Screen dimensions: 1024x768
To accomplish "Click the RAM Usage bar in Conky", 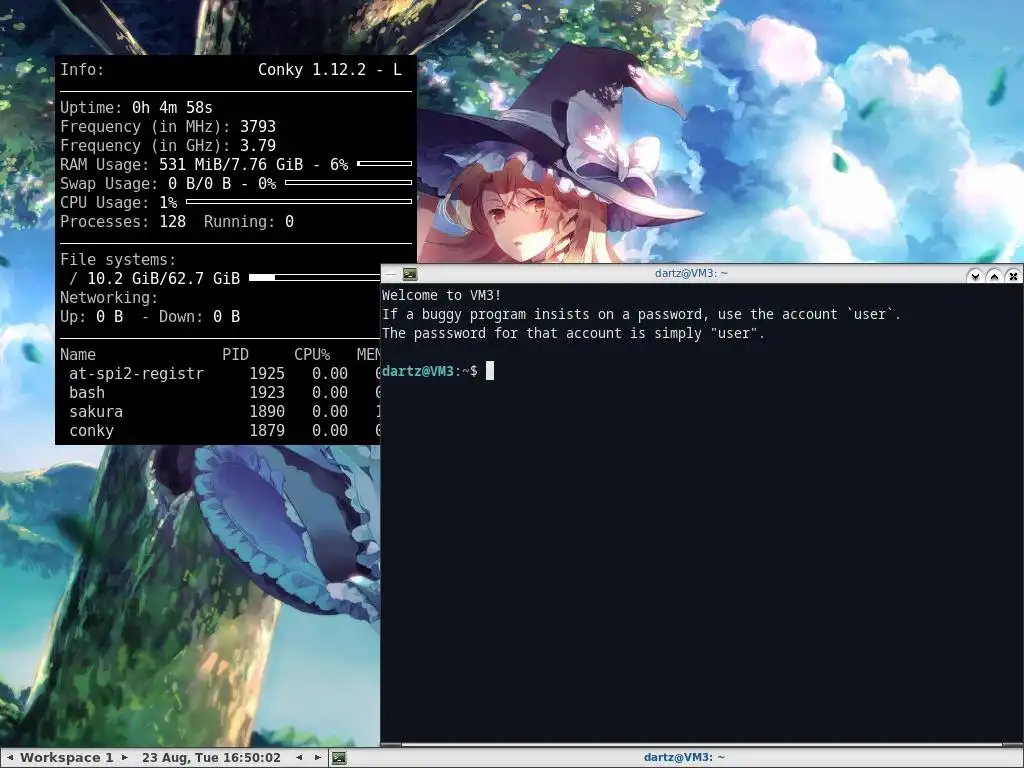I will click(x=385, y=163).
